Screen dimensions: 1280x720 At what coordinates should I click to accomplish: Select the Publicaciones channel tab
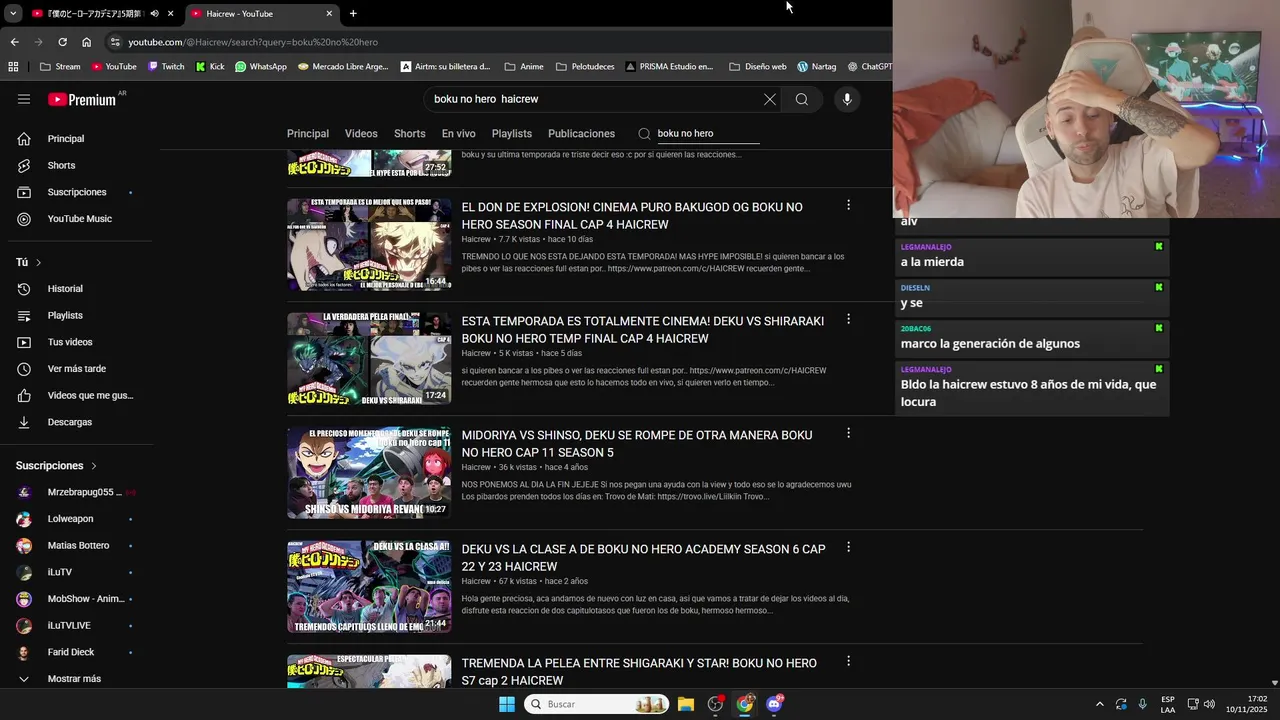tap(581, 134)
